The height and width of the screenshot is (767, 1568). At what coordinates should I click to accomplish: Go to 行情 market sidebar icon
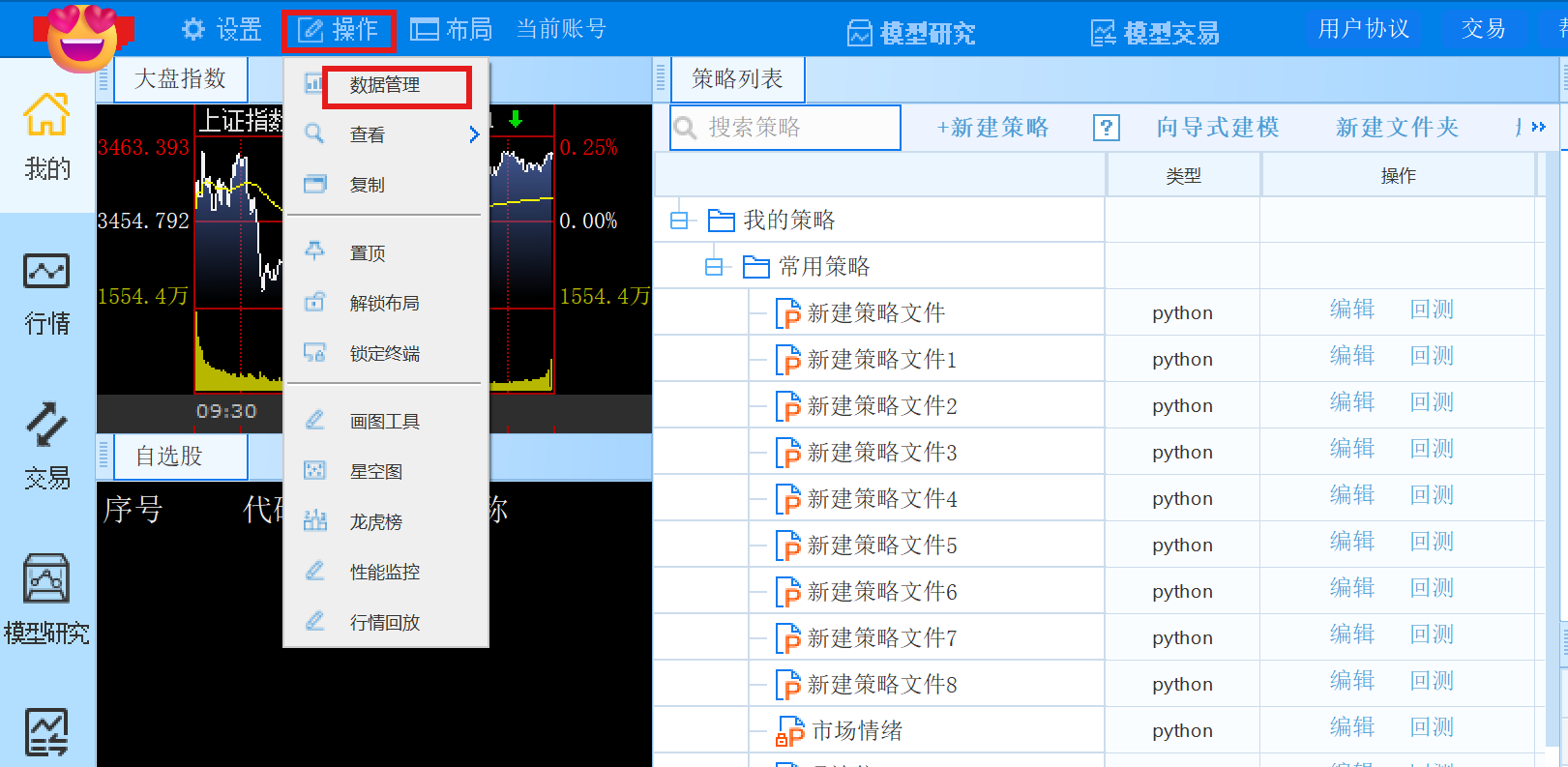46,292
